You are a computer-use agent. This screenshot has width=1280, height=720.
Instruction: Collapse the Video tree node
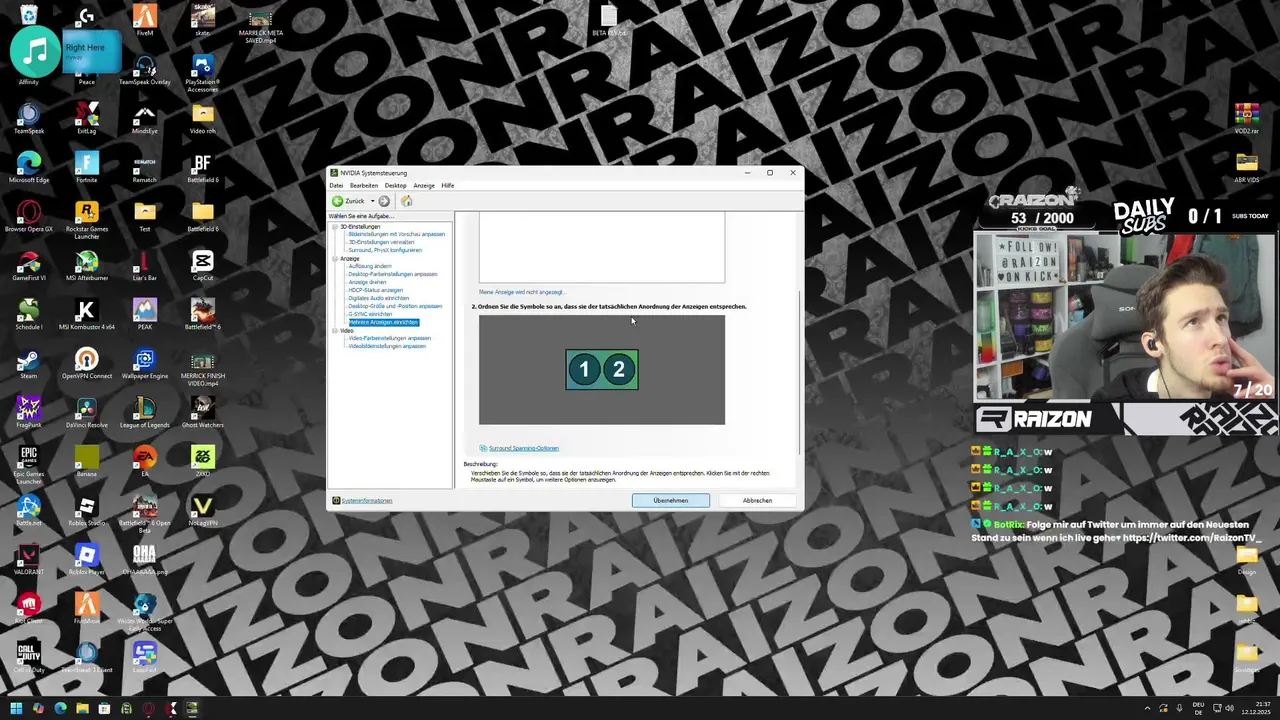pos(335,331)
